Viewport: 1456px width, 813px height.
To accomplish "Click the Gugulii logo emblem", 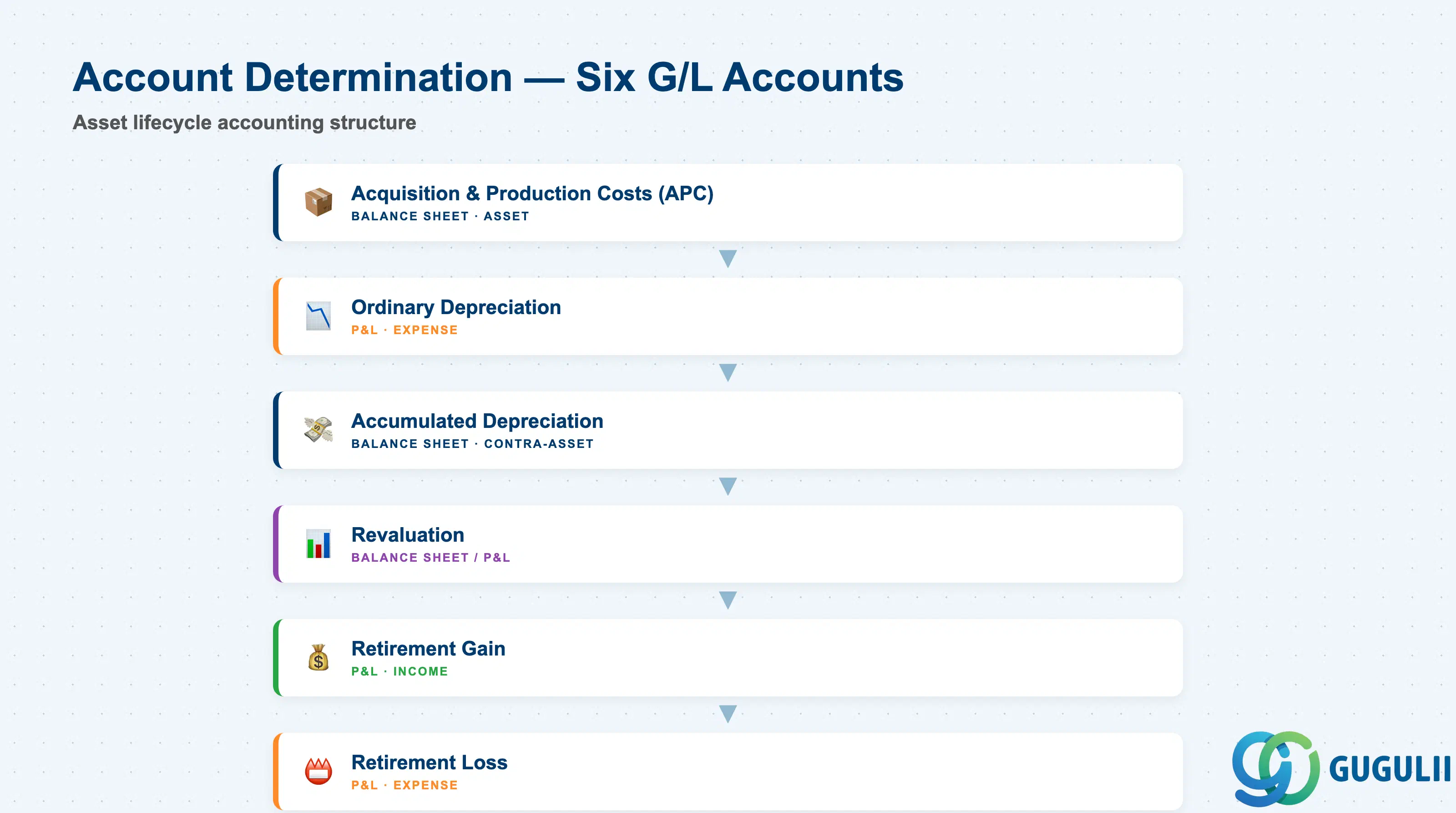I will [x=1275, y=769].
